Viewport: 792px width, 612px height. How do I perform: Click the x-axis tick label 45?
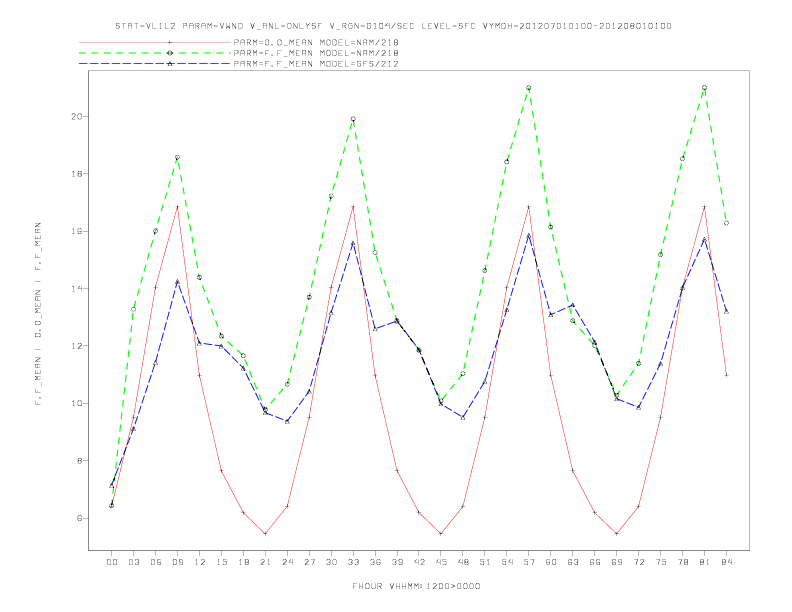[x=441, y=562]
